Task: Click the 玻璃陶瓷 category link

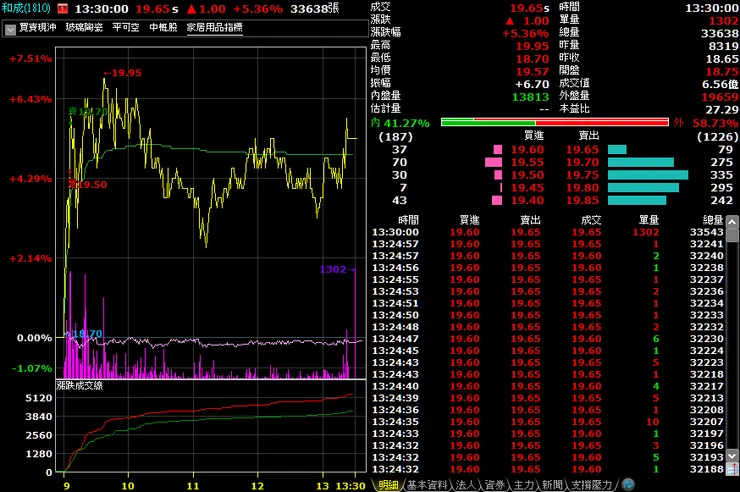Action: click(x=84, y=27)
